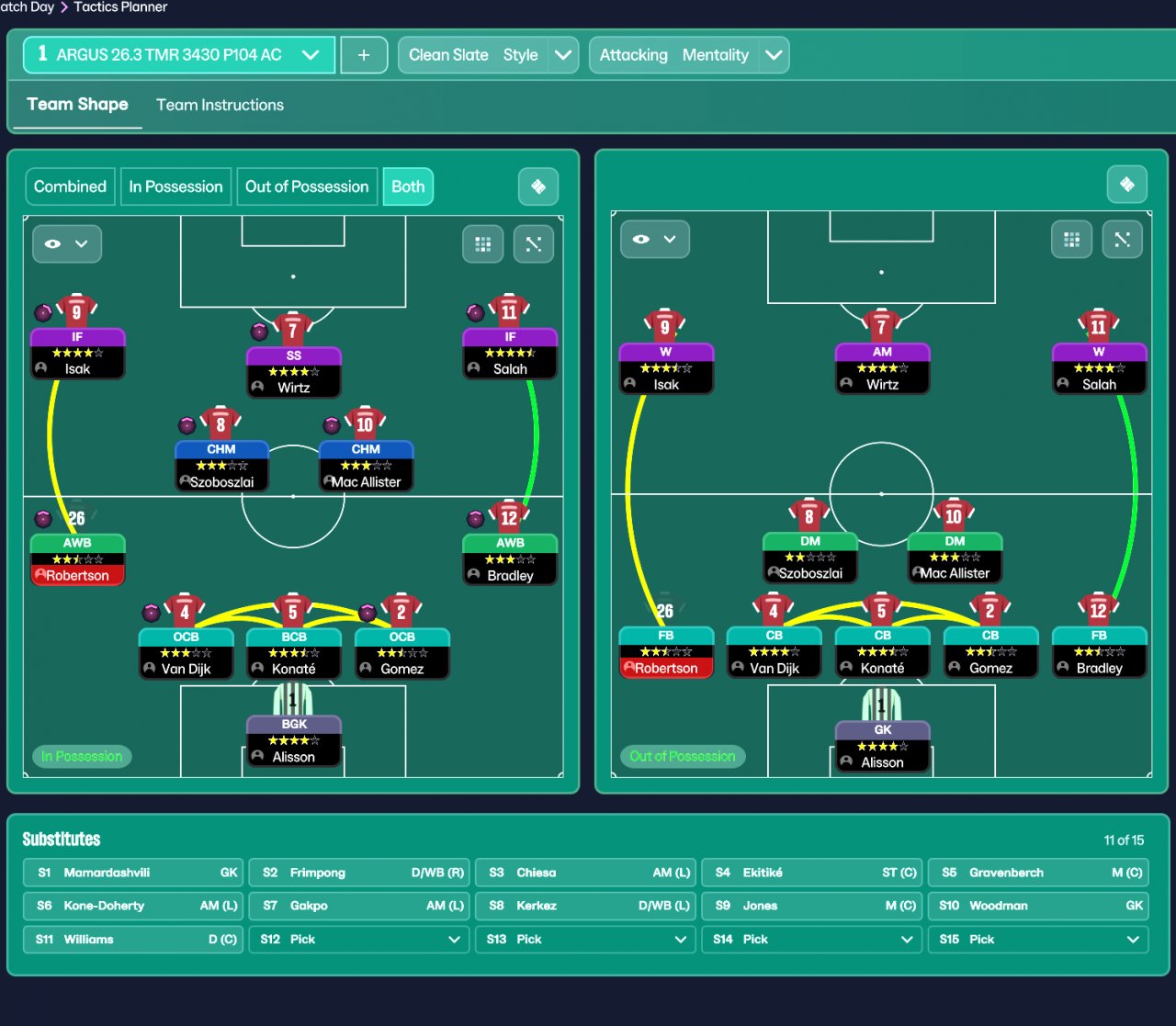
Task: Click the purple icon beside Van Dijk's OCB shirt
Action: (x=152, y=612)
